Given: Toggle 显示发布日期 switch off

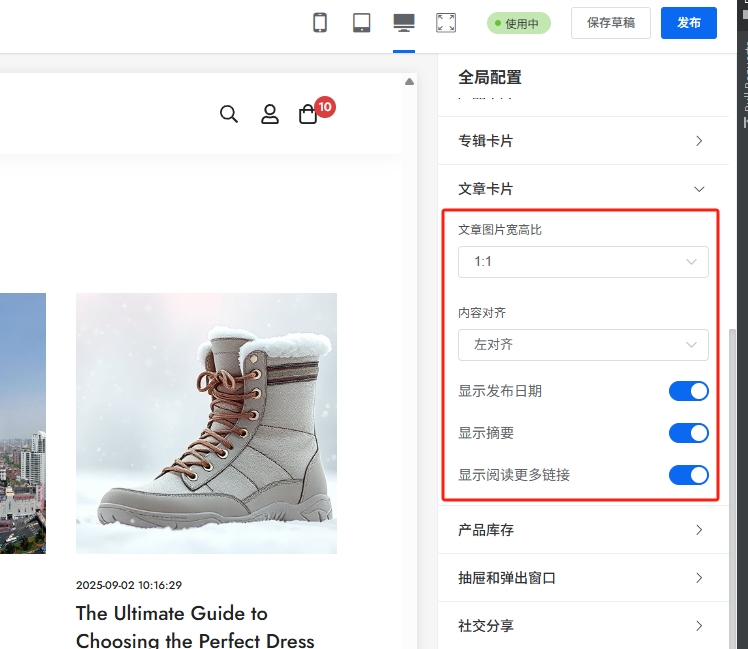Looking at the screenshot, I should click(688, 391).
